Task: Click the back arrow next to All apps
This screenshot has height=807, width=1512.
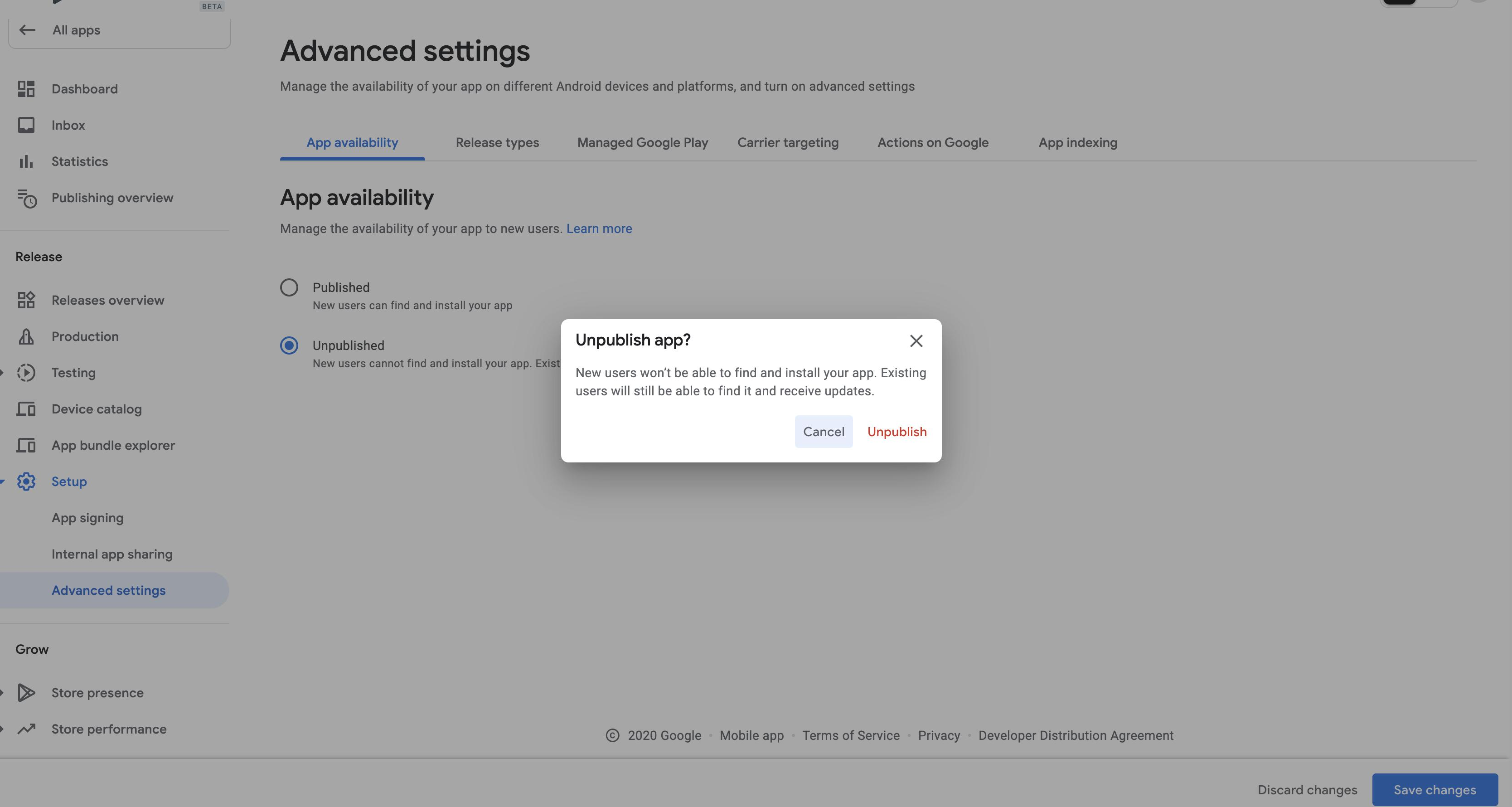Action: click(27, 30)
